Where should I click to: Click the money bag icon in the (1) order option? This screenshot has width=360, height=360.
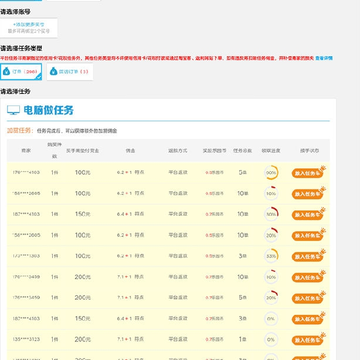point(53,71)
